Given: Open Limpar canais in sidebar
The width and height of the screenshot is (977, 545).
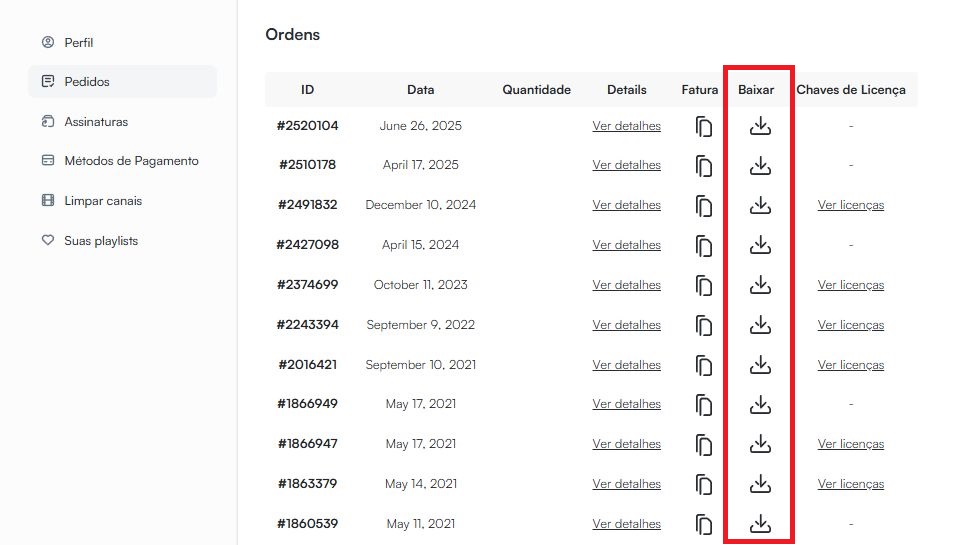Looking at the screenshot, I should pyautogui.click(x=102, y=201).
